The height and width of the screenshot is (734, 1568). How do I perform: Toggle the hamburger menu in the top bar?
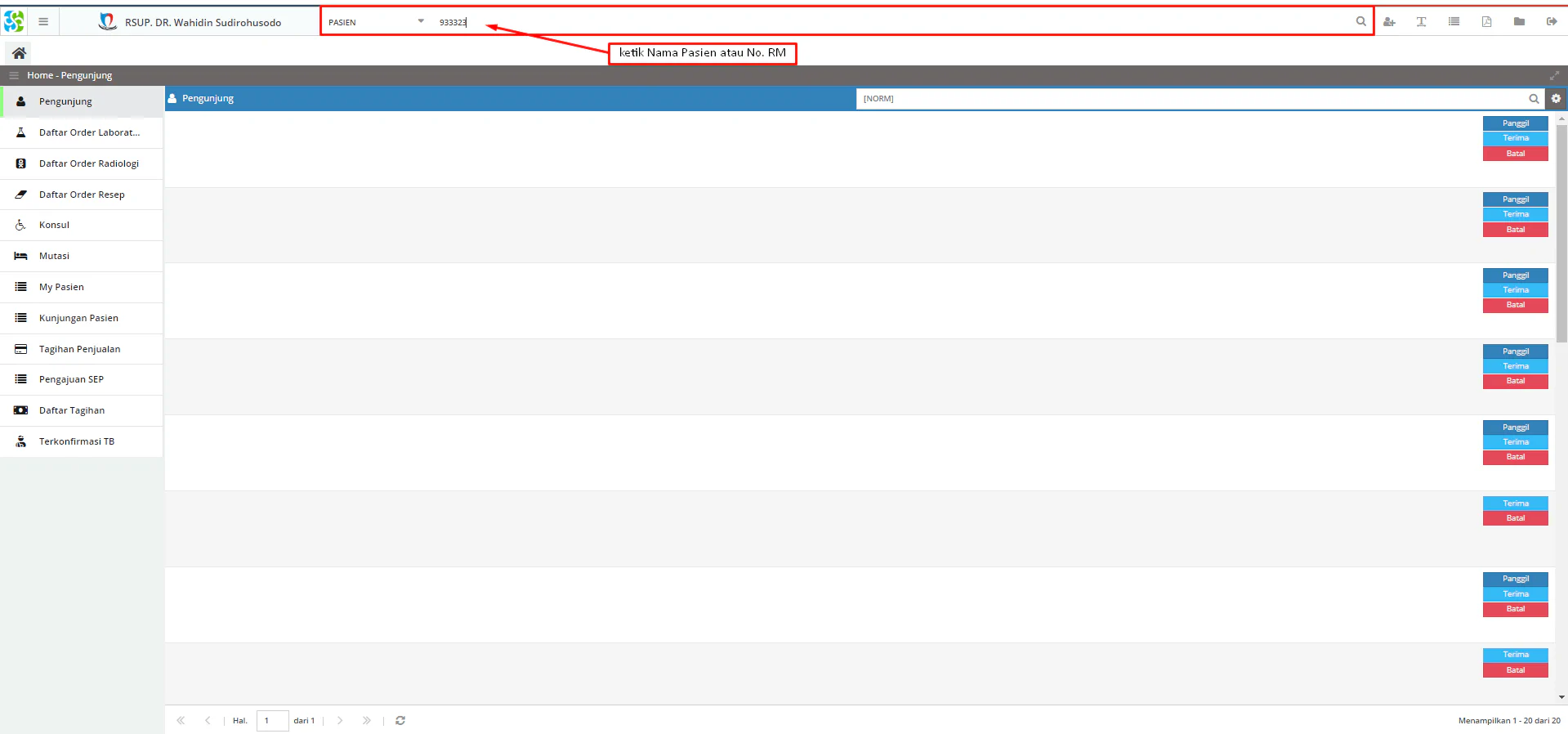[x=43, y=22]
